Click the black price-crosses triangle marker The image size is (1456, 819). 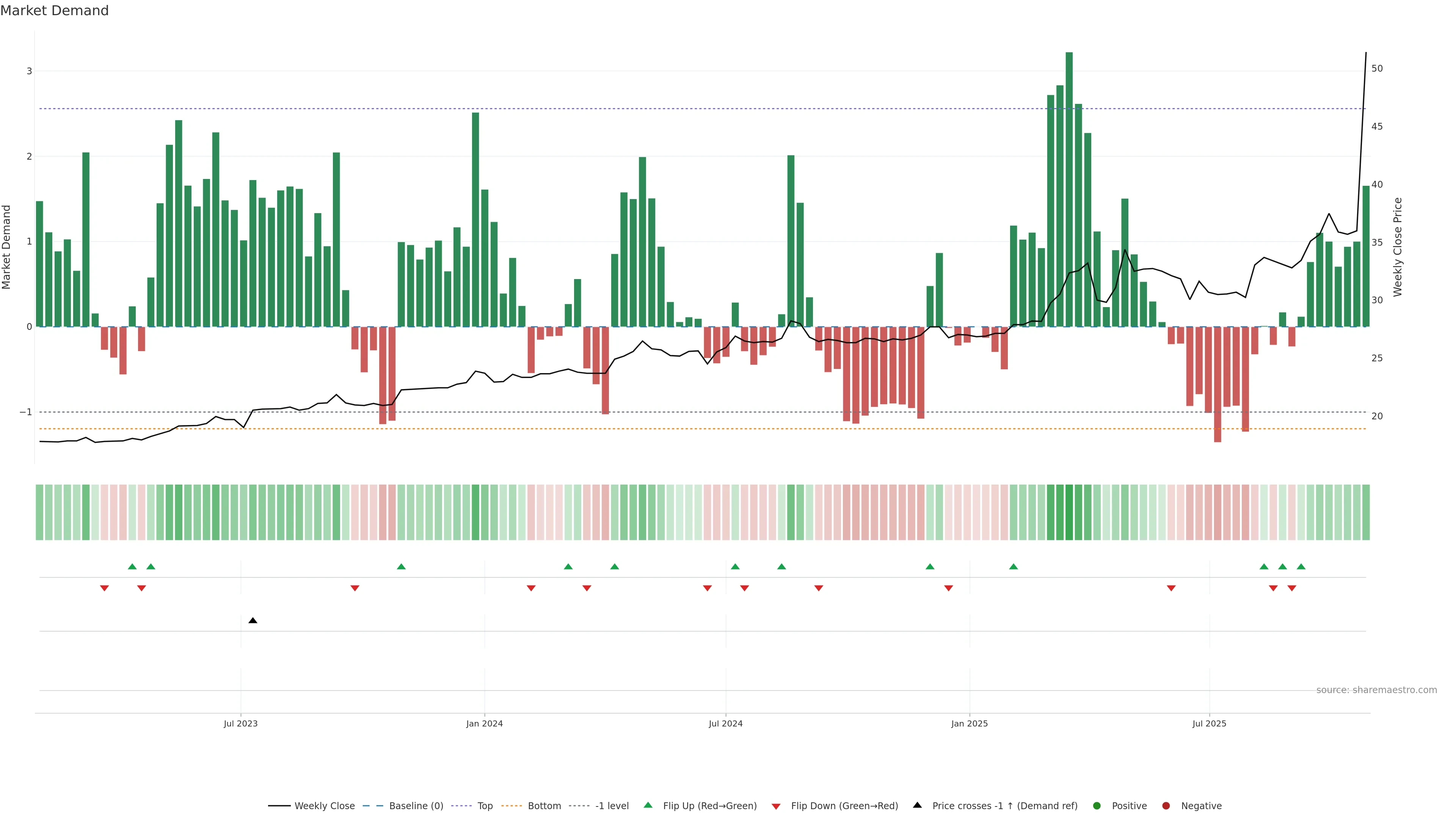253,621
